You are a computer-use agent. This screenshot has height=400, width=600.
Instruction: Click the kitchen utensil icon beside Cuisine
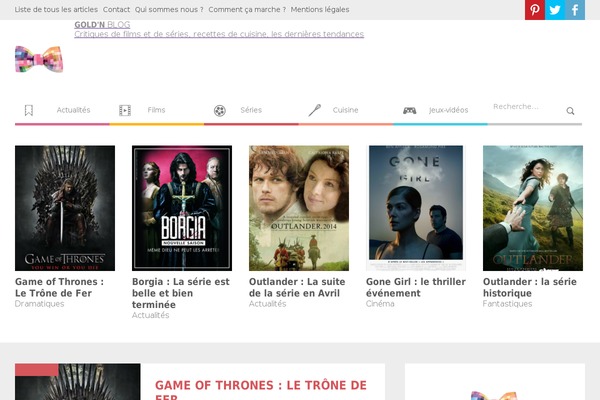coord(315,110)
